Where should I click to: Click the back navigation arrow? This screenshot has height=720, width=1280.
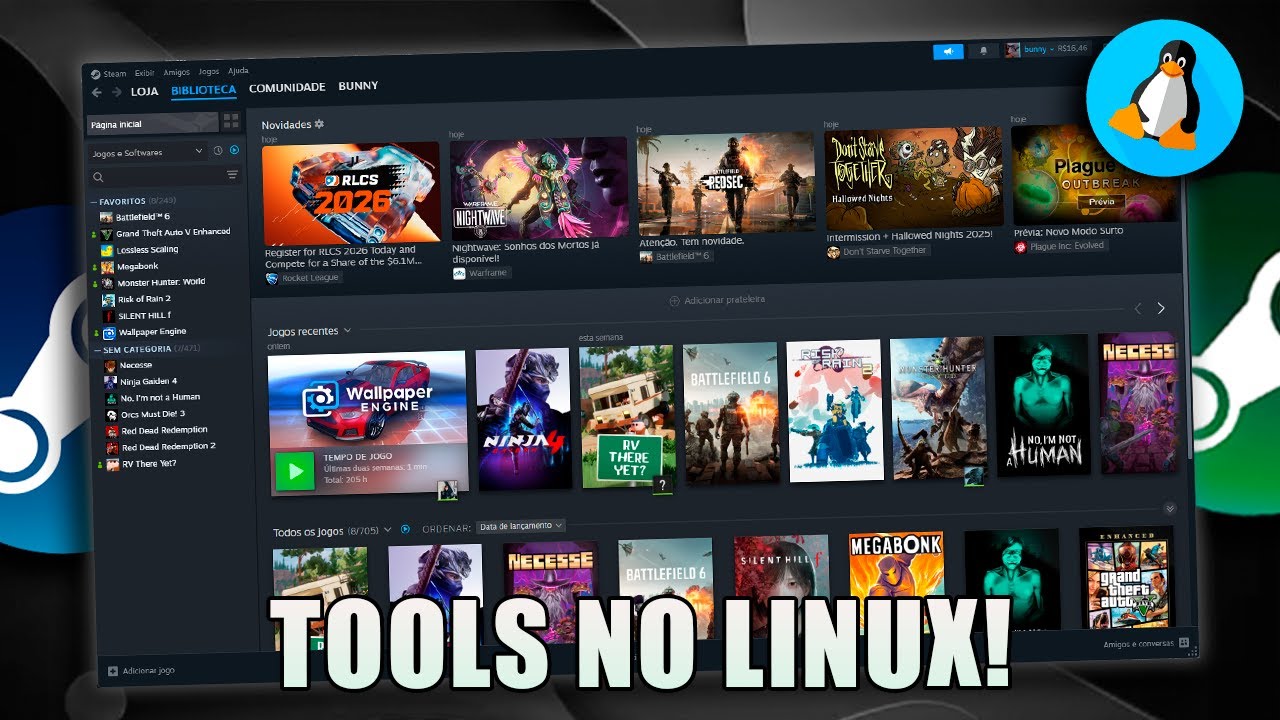97,92
